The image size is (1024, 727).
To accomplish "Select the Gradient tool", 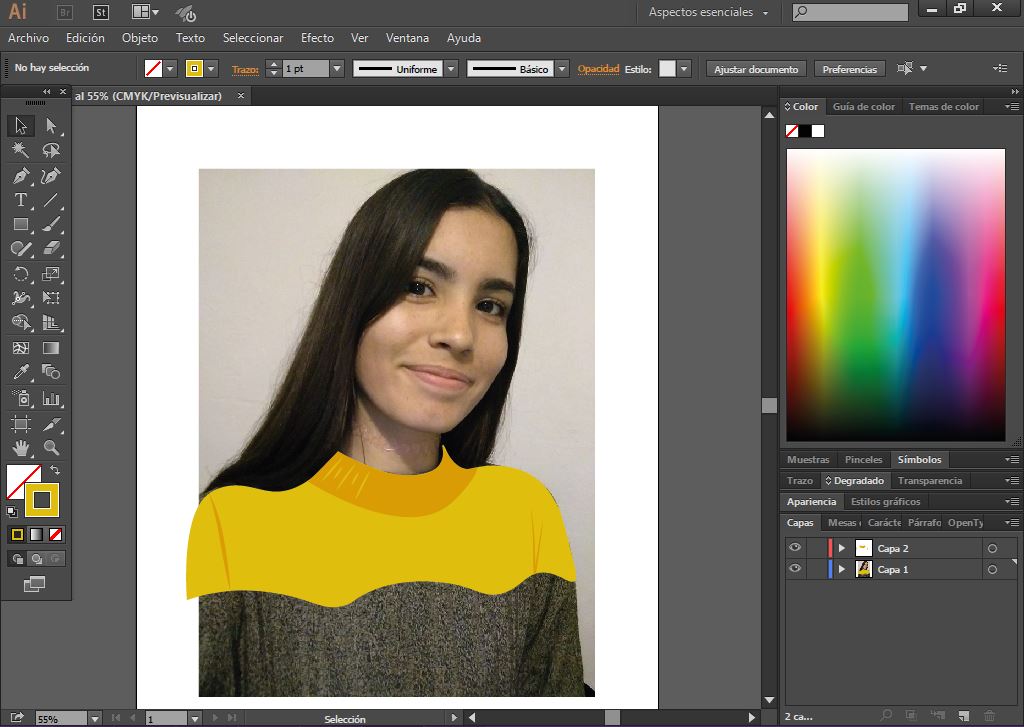I will pos(51,347).
